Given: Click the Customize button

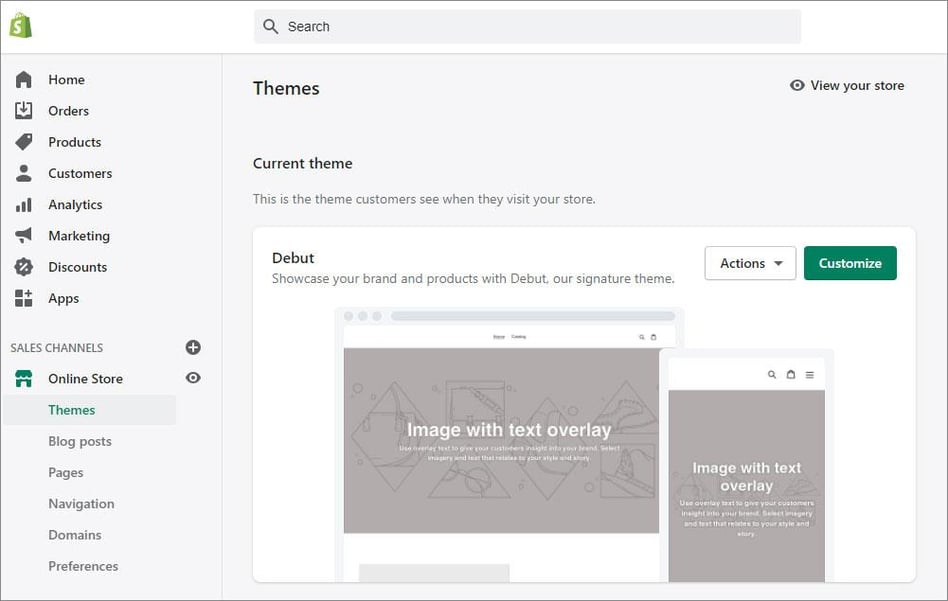Looking at the screenshot, I should click(850, 263).
